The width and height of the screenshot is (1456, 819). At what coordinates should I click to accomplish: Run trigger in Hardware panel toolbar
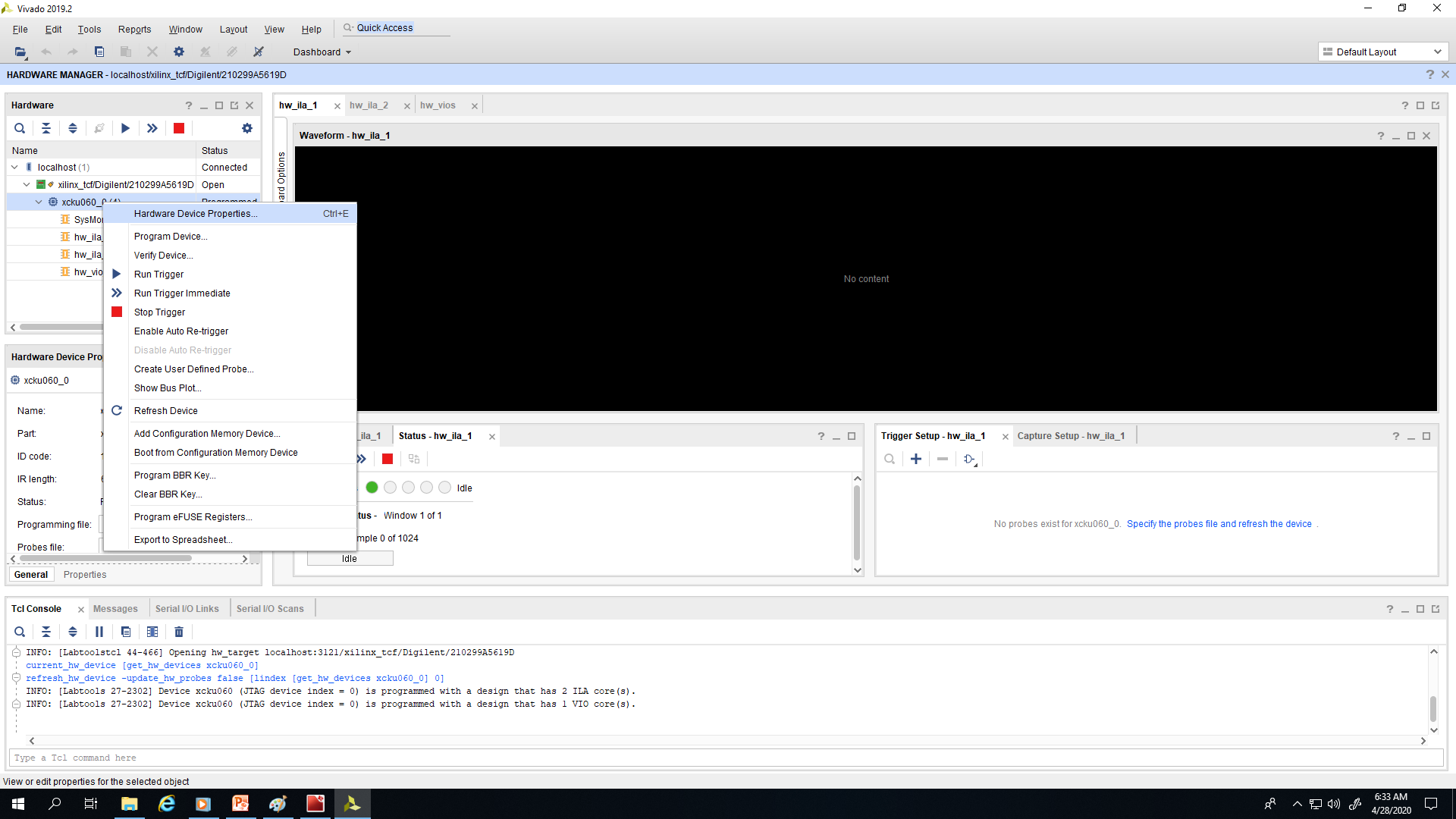pos(126,128)
